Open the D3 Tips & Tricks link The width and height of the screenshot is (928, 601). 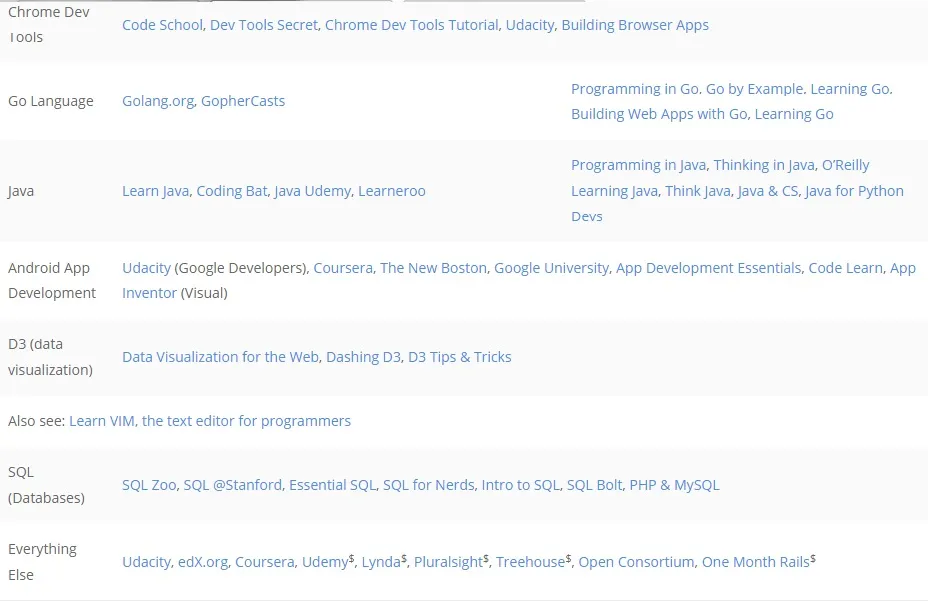point(460,357)
